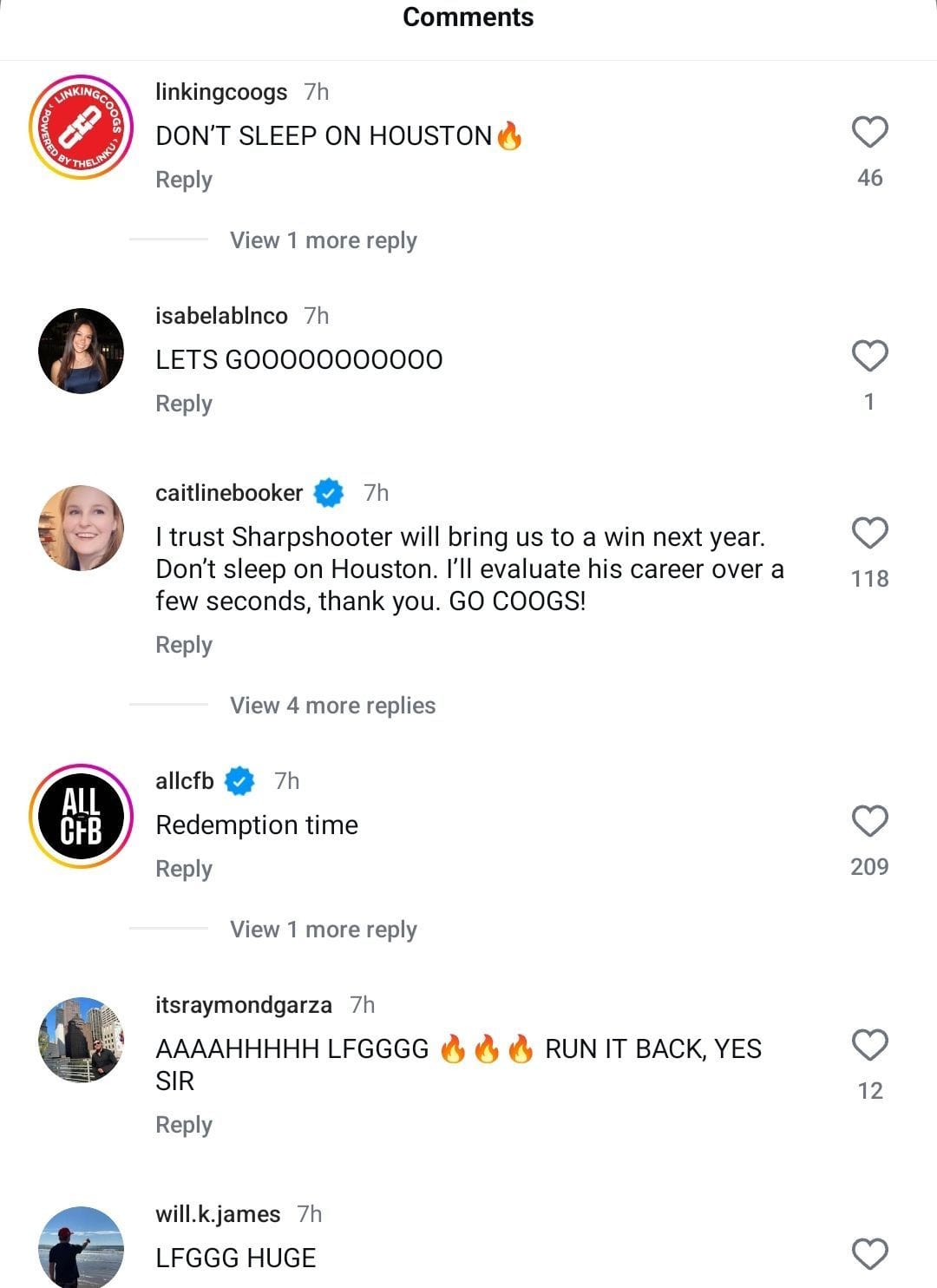This screenshot has width=937, height=1288.
Task: Reply to allcfb's Redemption time comment
Action: coord(184,869)
